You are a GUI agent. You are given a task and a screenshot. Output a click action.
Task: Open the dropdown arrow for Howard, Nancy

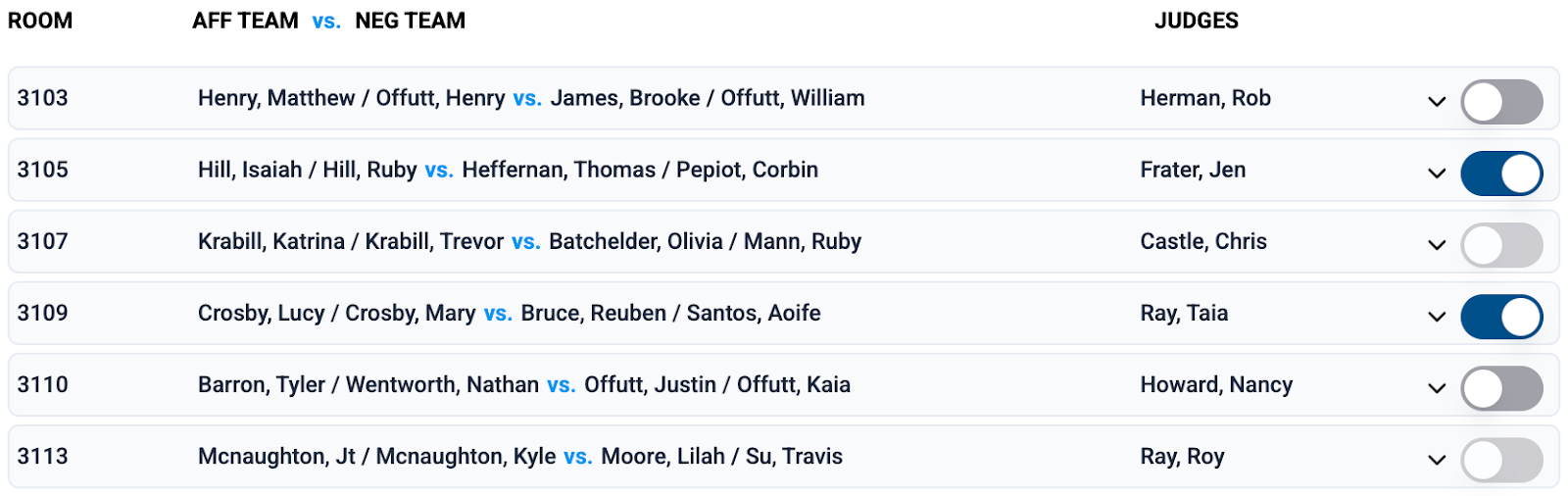(x=1437, y=387)
